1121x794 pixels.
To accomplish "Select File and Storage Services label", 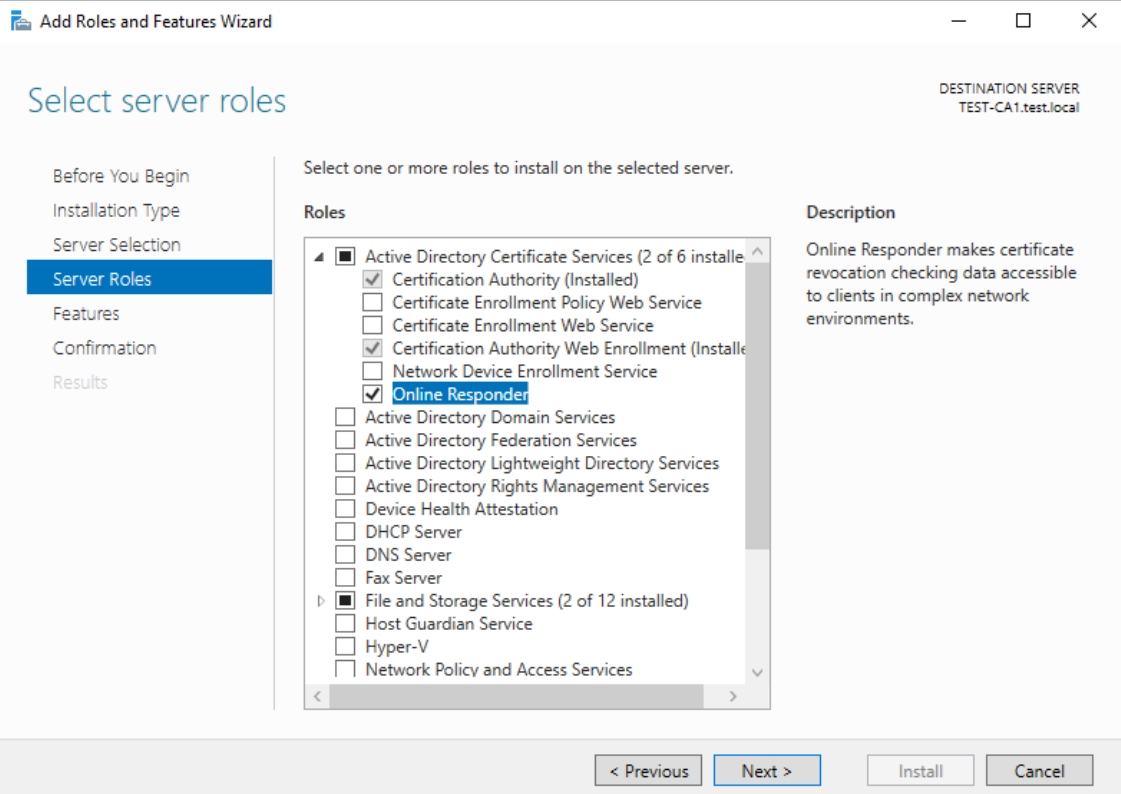I will point(527,600).
